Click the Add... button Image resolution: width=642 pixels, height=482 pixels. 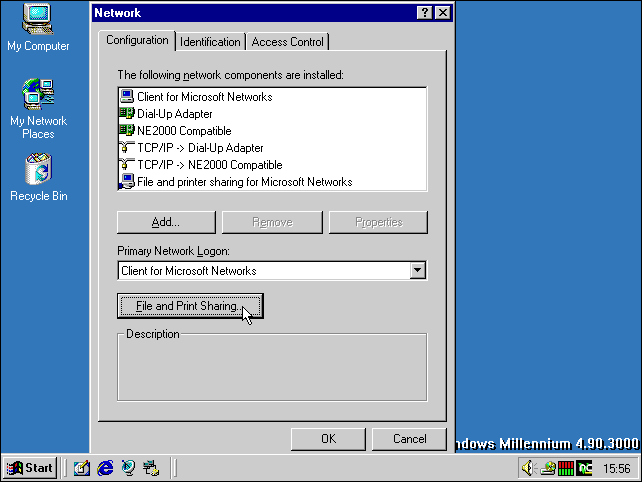pos(166,222)
